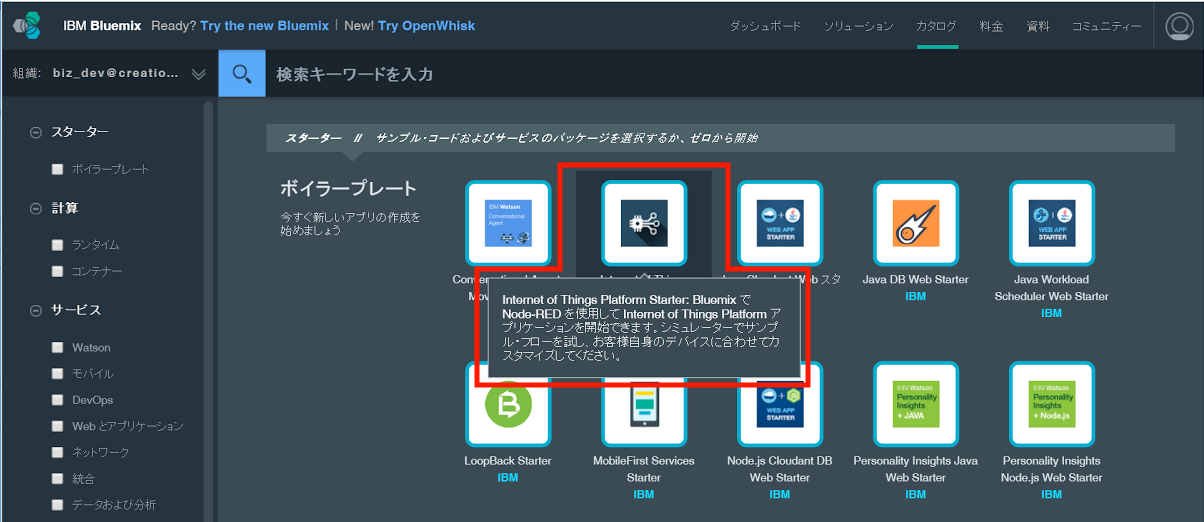Viewport: 1204px width, 522px height.
Task: Open the コミュニティー menu item
Action: pyautogui.click(x=1107, y=27)
